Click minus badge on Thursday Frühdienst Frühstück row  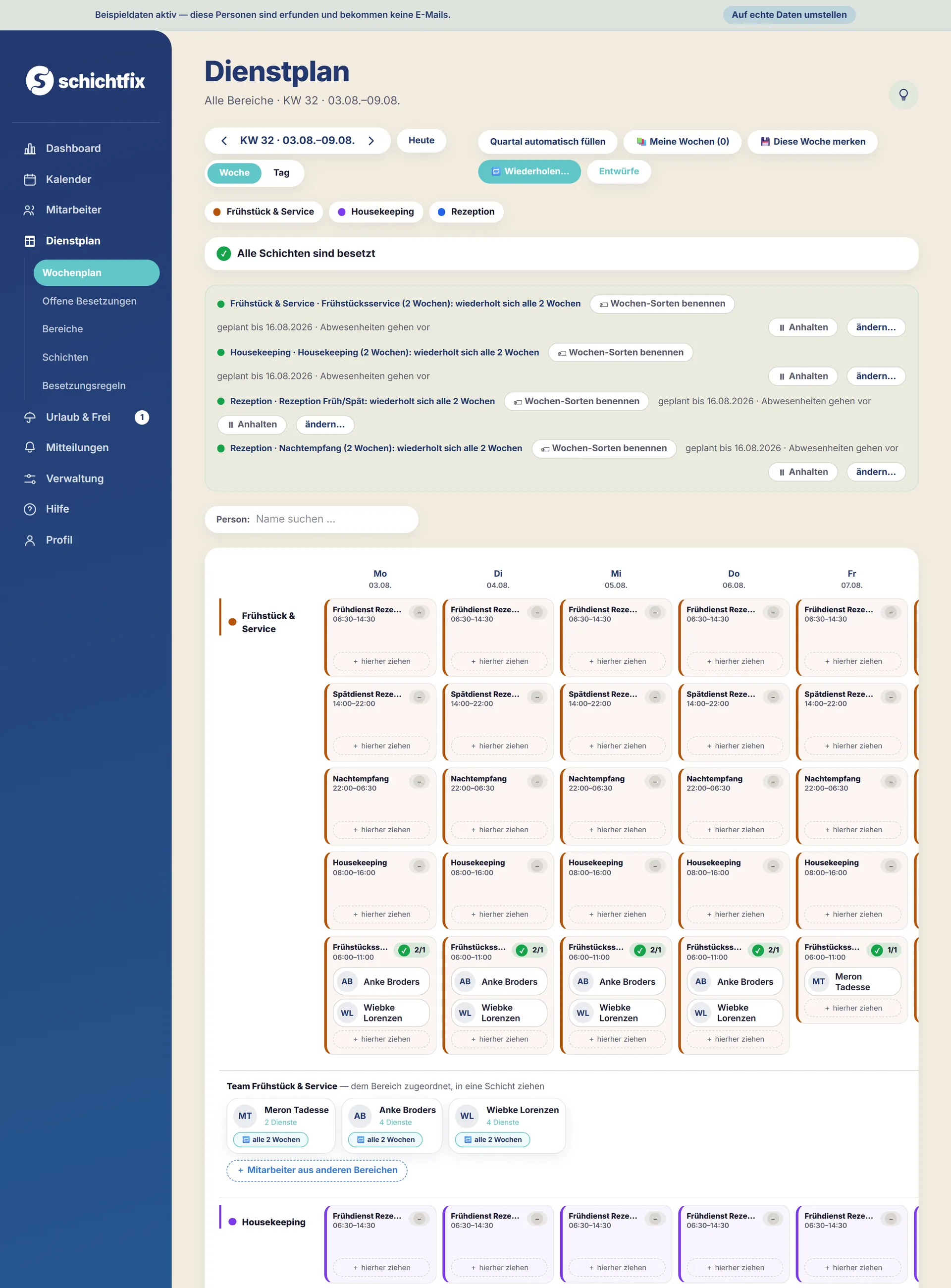(773, 613)
